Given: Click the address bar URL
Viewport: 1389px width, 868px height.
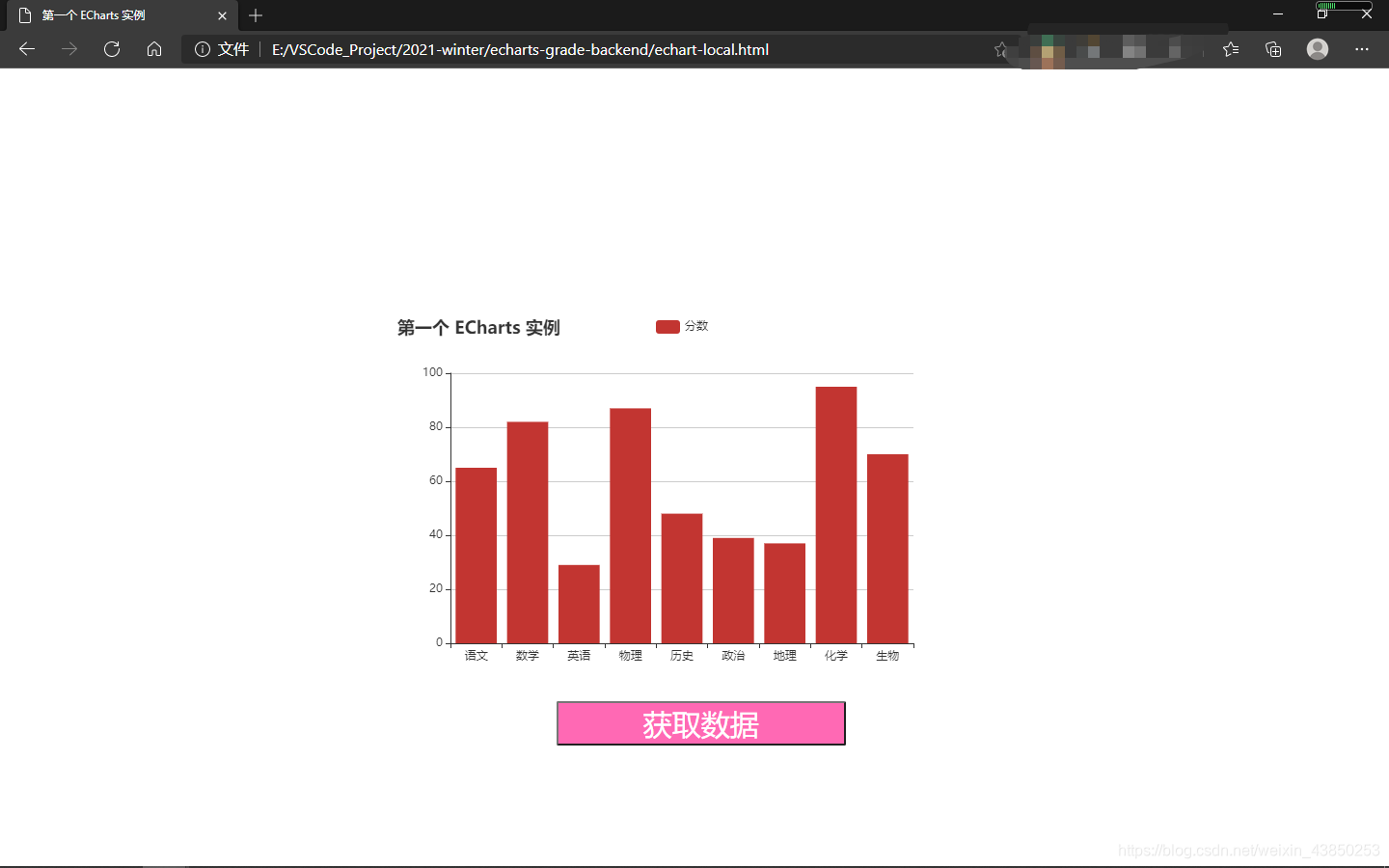Looking at the screenshot, I should point(520,49).
